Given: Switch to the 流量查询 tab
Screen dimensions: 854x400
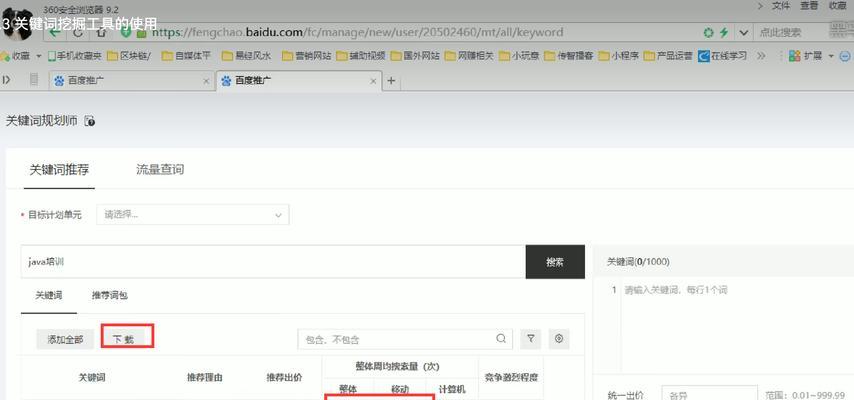Looking at the screenshot, I should click(x=160, y=169).
